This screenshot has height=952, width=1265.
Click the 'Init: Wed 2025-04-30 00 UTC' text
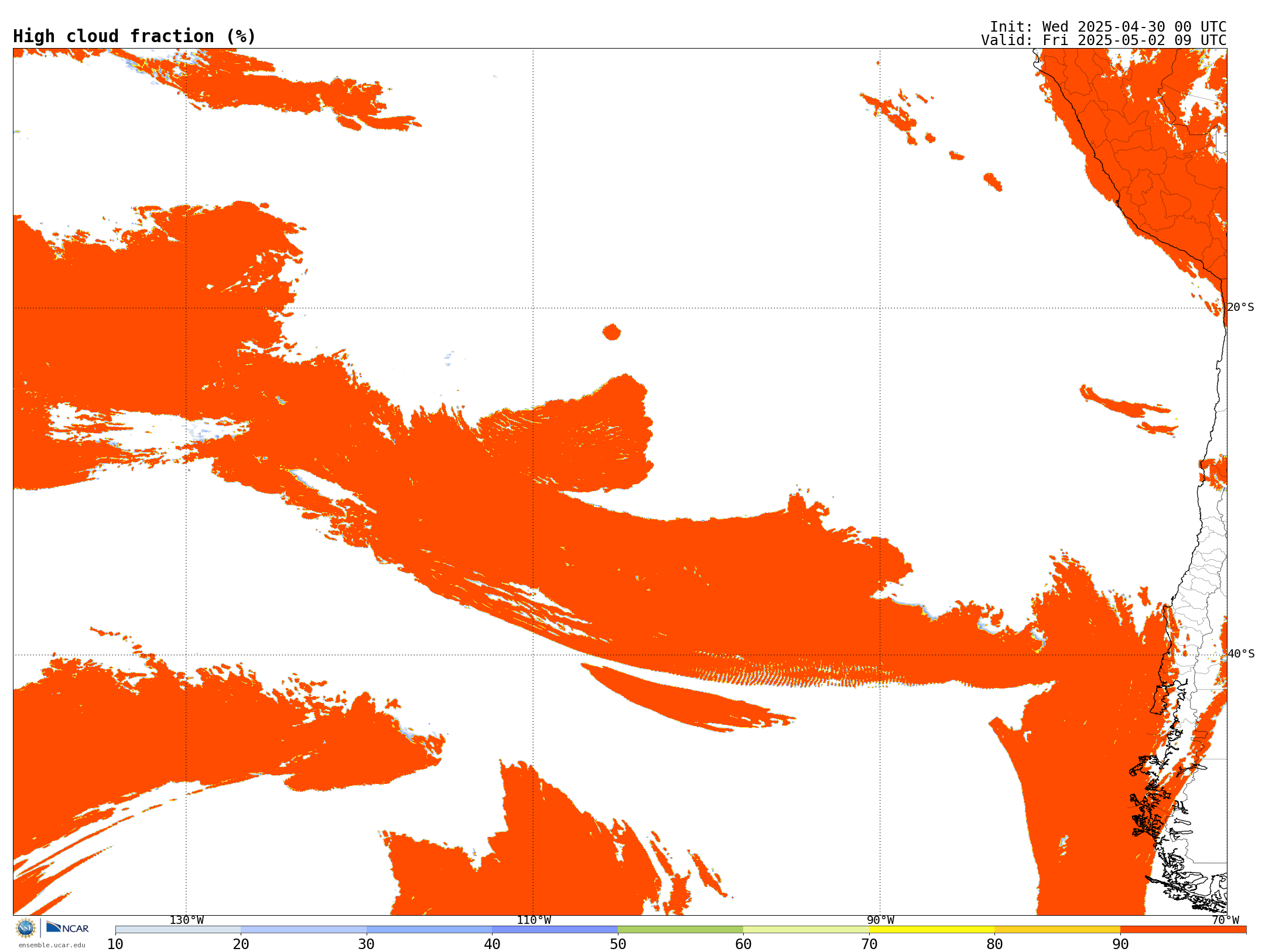click(x=1108, y=27)
